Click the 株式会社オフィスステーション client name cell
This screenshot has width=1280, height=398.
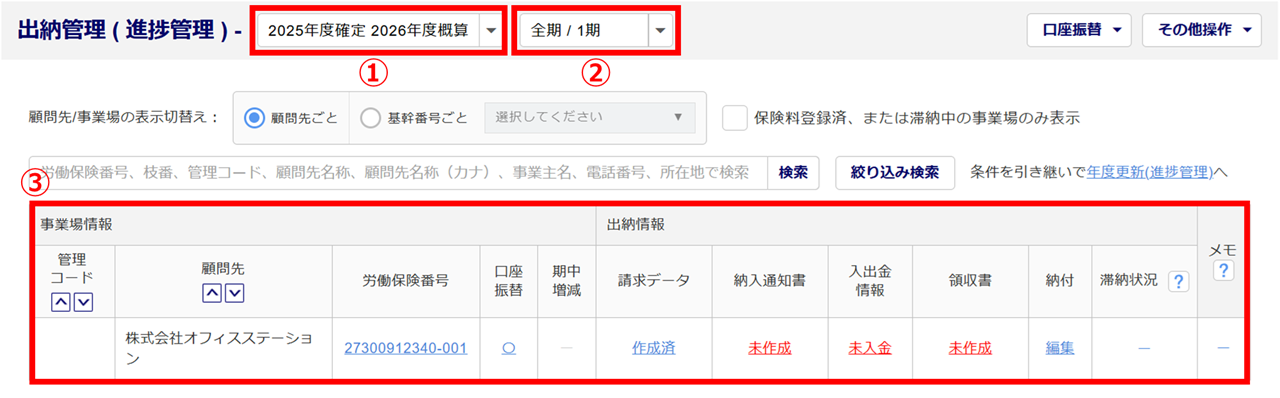[x=224, y=348]
